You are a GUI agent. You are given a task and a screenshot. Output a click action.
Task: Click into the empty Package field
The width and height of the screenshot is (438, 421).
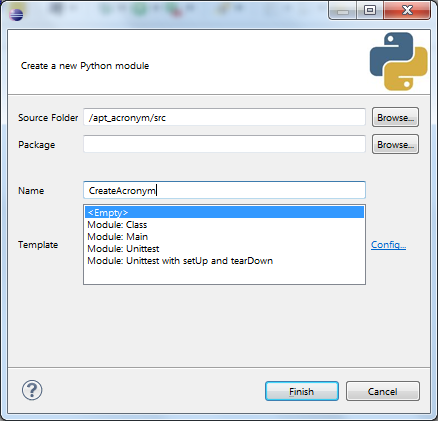tap(224, 144)
